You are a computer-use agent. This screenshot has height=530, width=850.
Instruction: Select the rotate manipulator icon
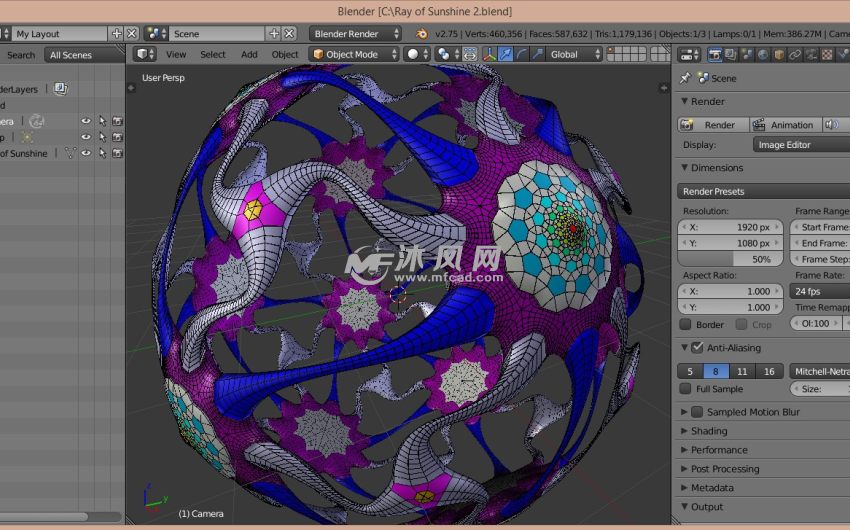(523, 54)
